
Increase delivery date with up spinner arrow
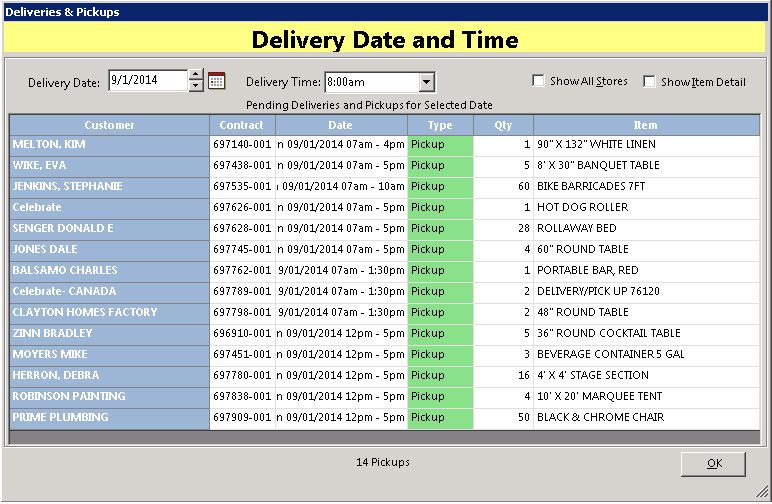point(196,76)
